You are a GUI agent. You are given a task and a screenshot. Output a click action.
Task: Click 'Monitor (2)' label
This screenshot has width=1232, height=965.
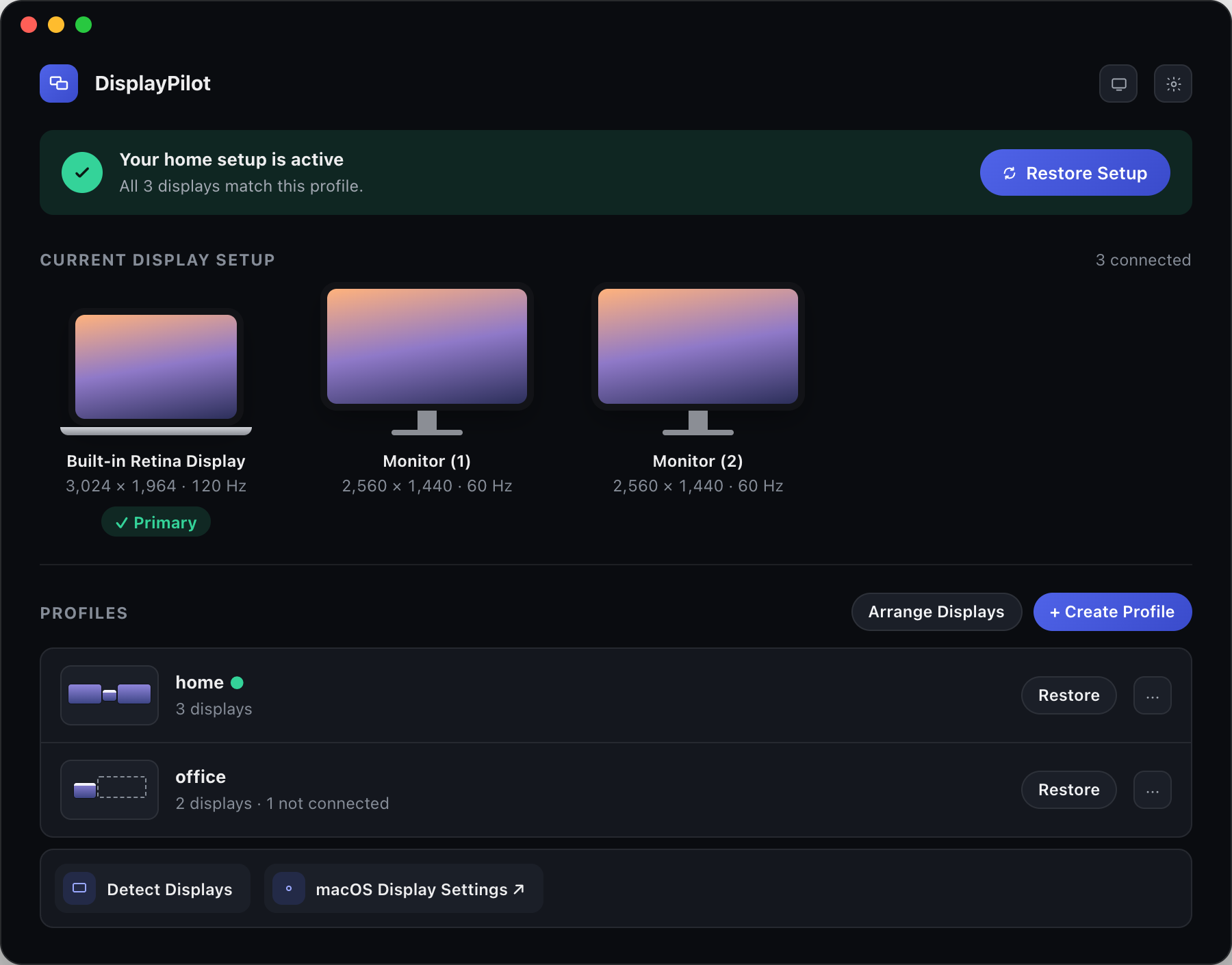click(698, 461)
